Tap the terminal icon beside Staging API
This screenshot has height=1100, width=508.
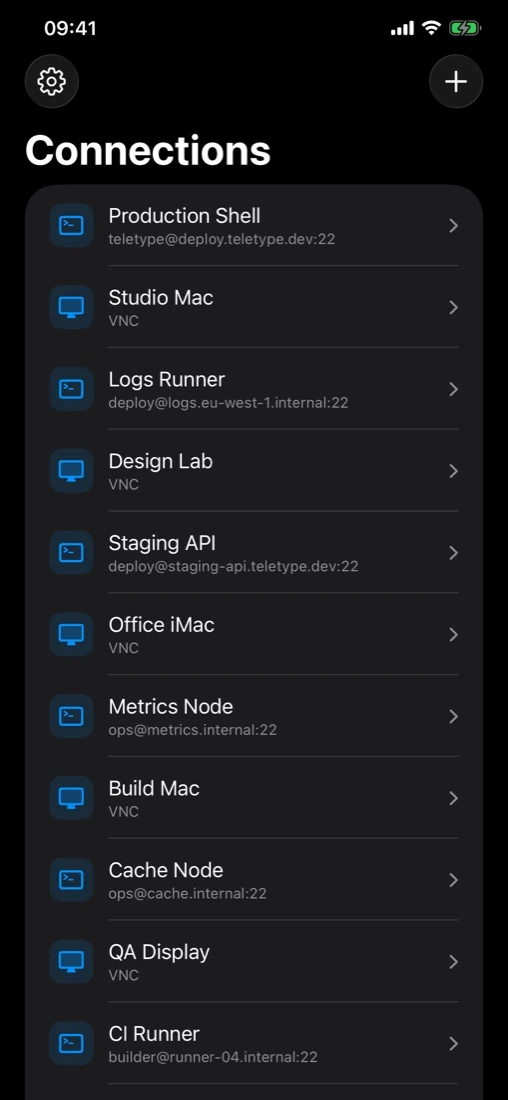(72, 553)
